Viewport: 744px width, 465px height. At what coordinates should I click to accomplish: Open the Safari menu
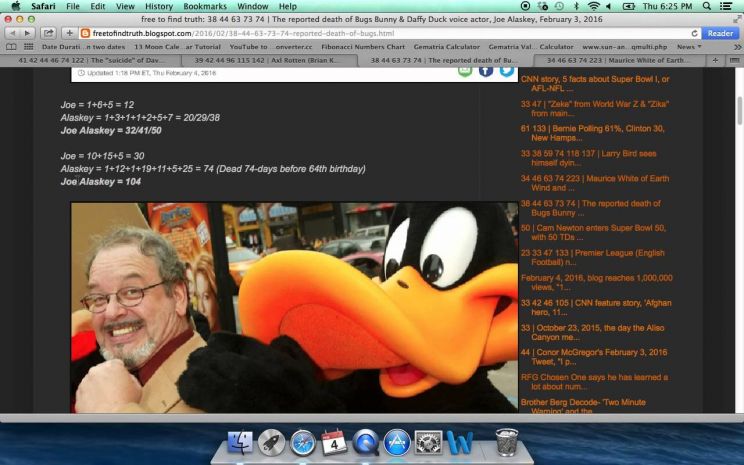point(43,6)
